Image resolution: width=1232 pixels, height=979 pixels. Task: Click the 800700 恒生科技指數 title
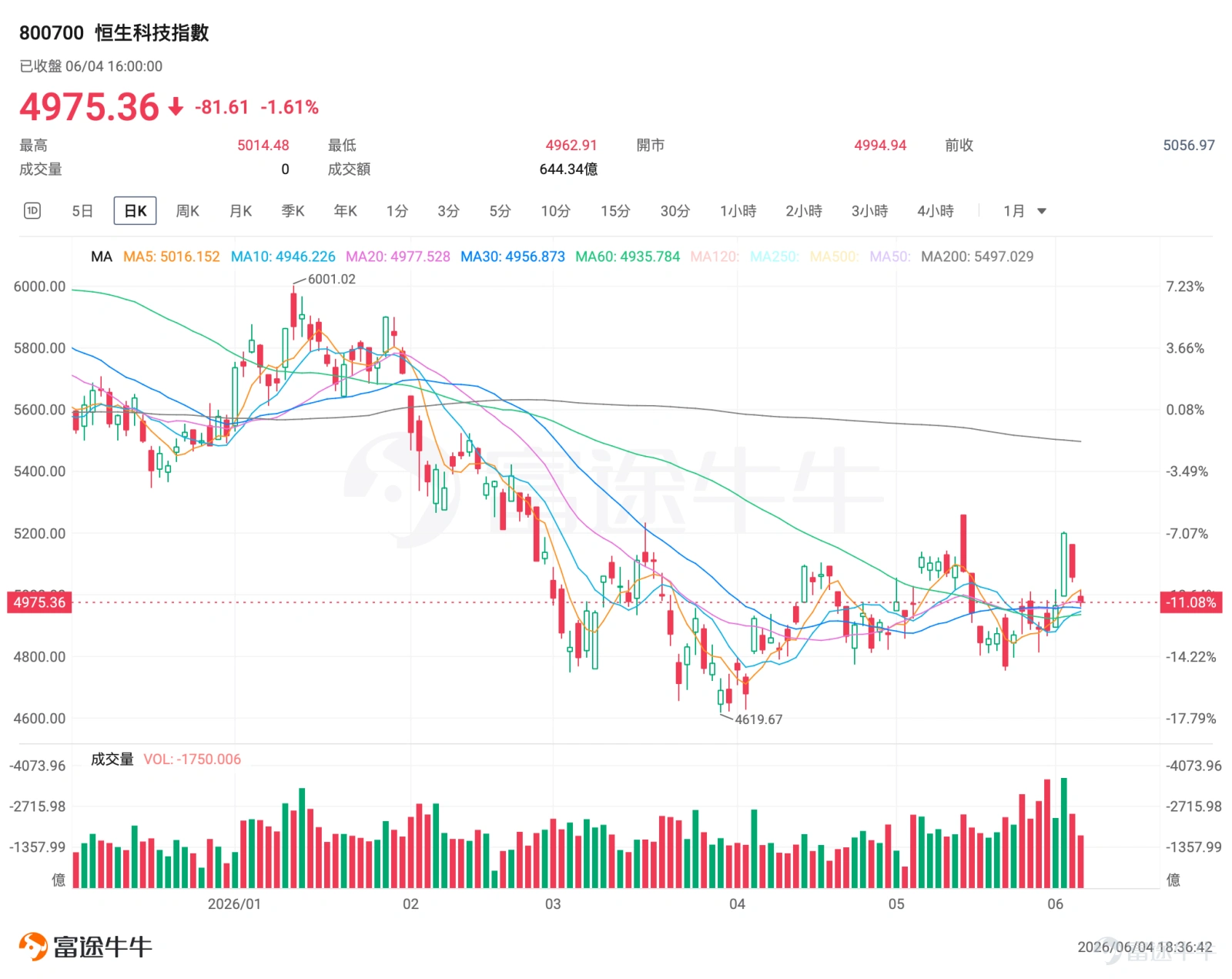[114, 33]
